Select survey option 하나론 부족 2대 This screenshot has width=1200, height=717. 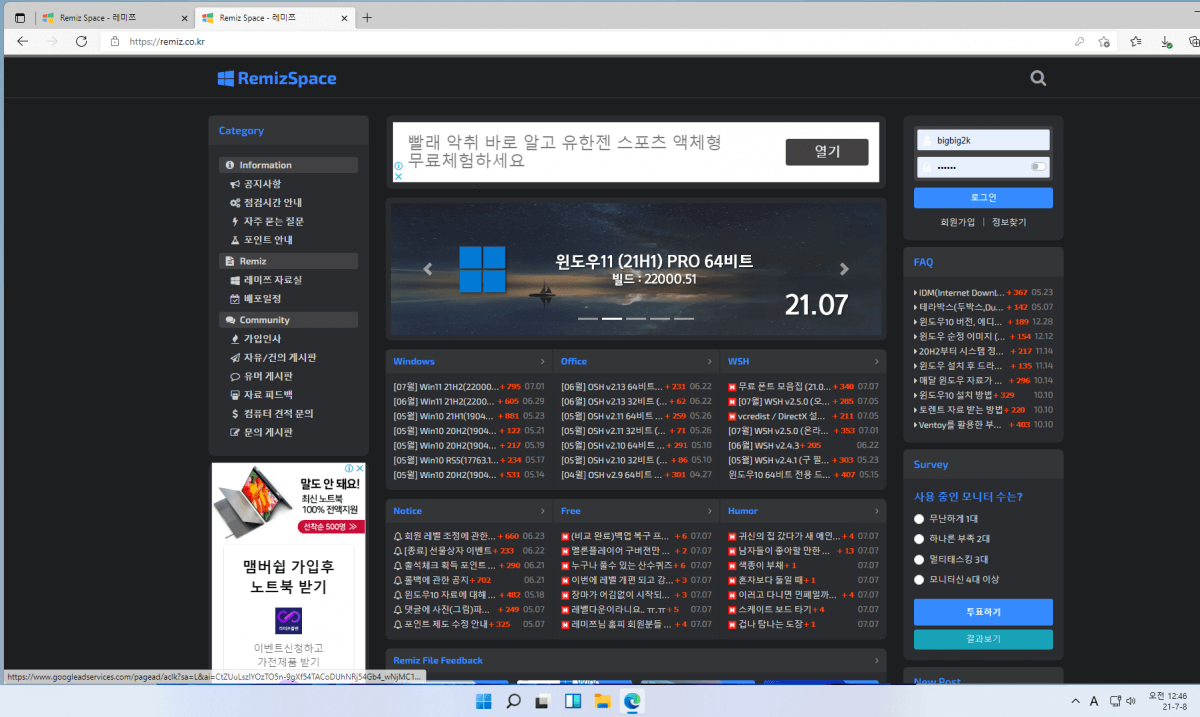pos(919,539)
